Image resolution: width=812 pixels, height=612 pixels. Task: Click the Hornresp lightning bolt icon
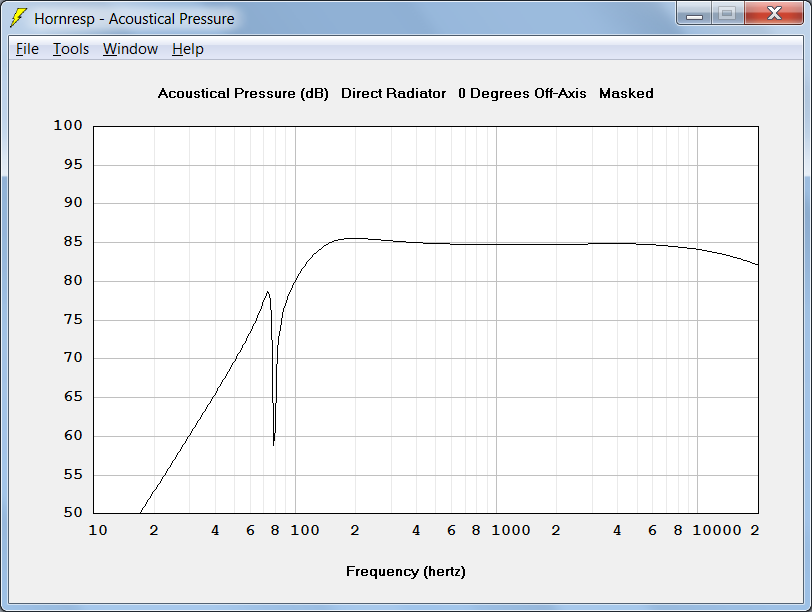click(x=18, y=18)
